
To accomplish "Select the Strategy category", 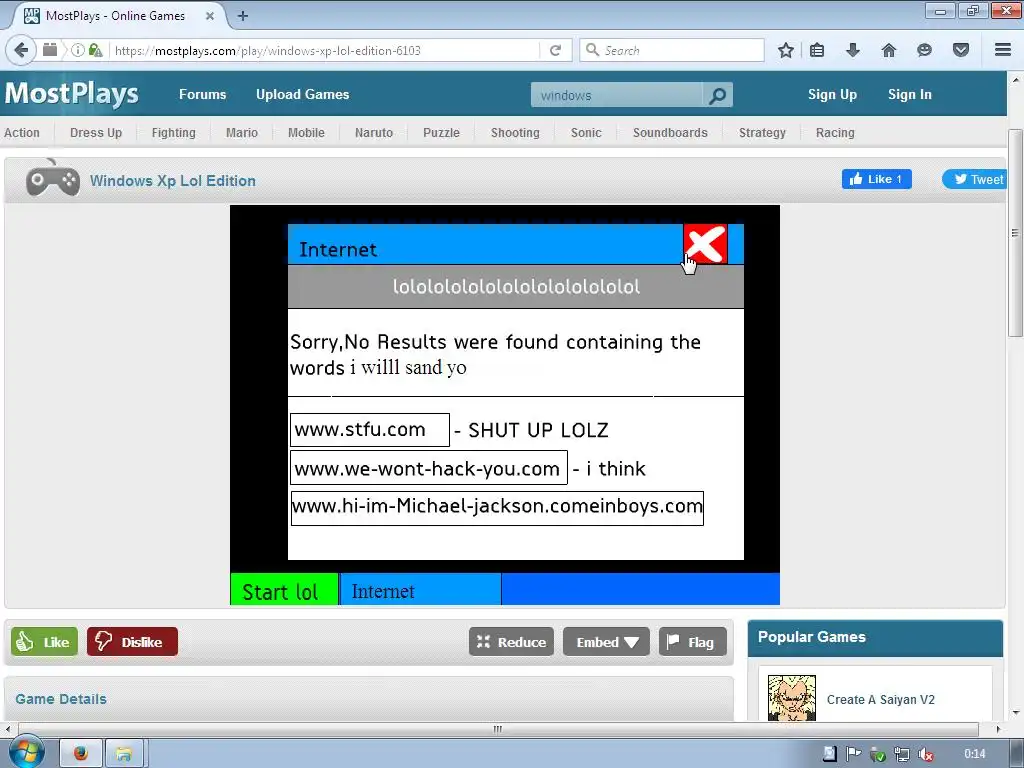I will click(762, 133).
